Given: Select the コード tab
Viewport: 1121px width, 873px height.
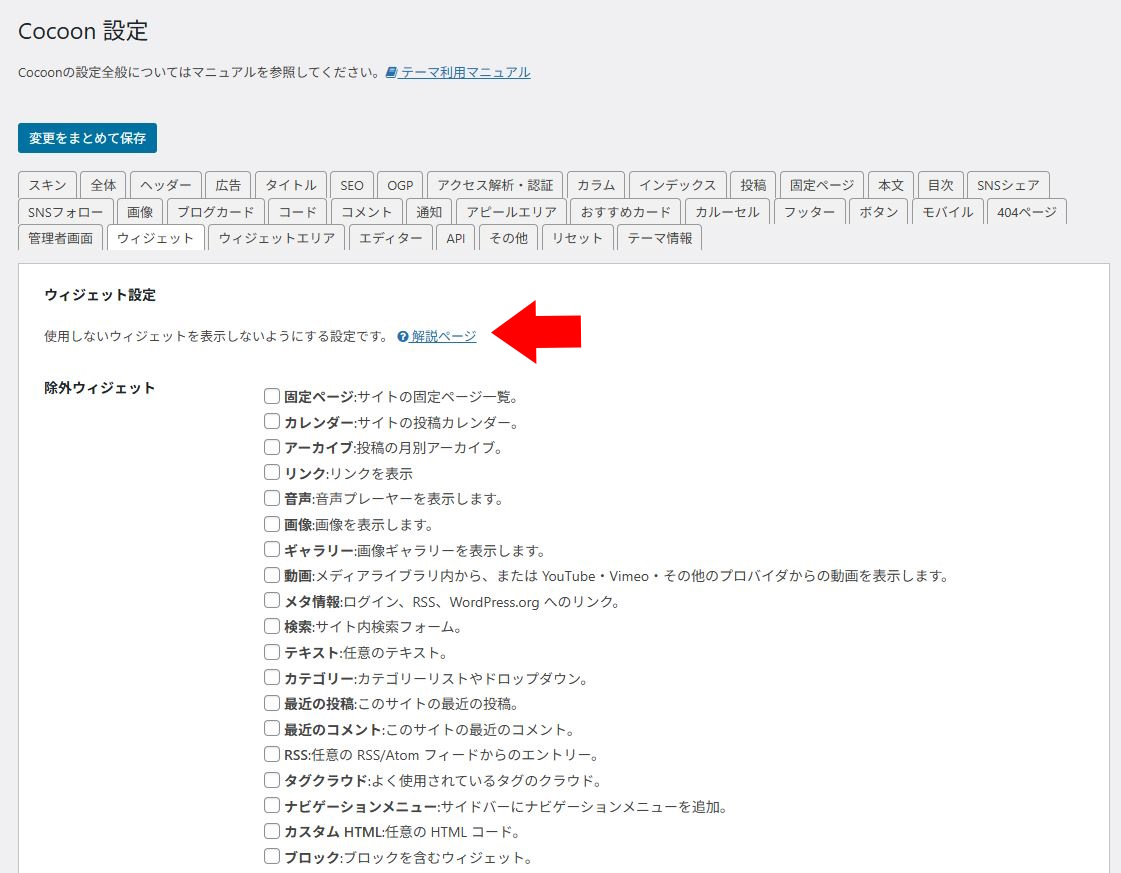Looking at the screenshot, I should (297, 212).
